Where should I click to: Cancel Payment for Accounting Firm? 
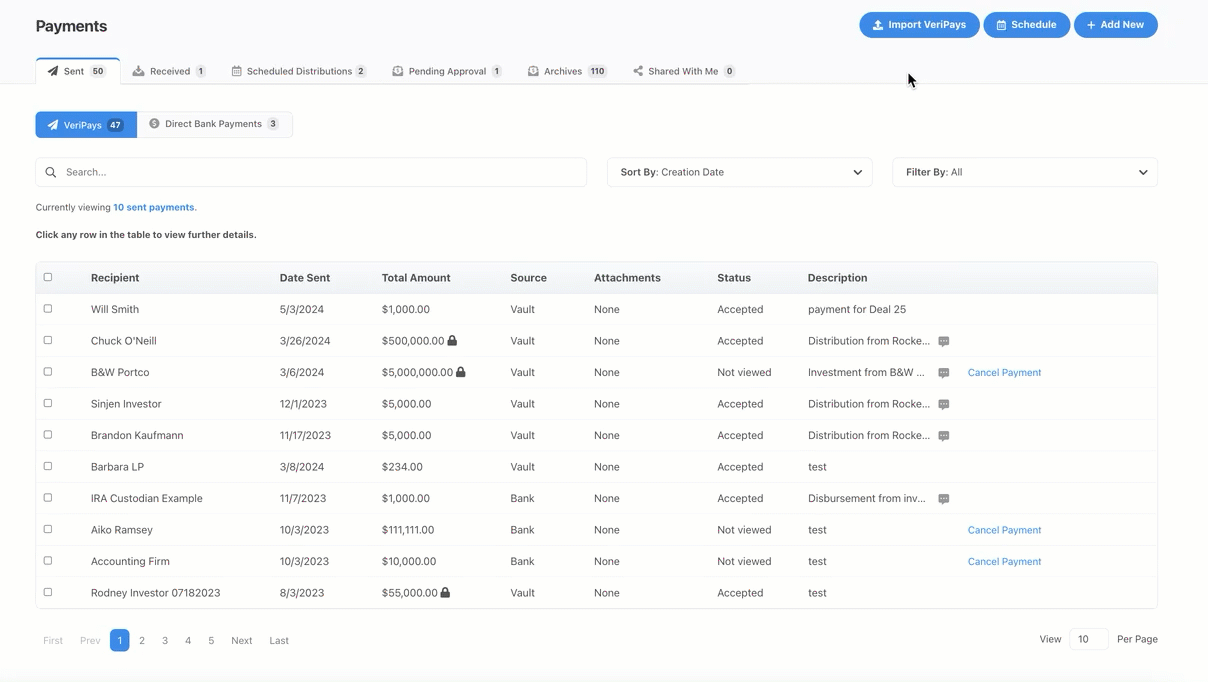coord(1004,561)
